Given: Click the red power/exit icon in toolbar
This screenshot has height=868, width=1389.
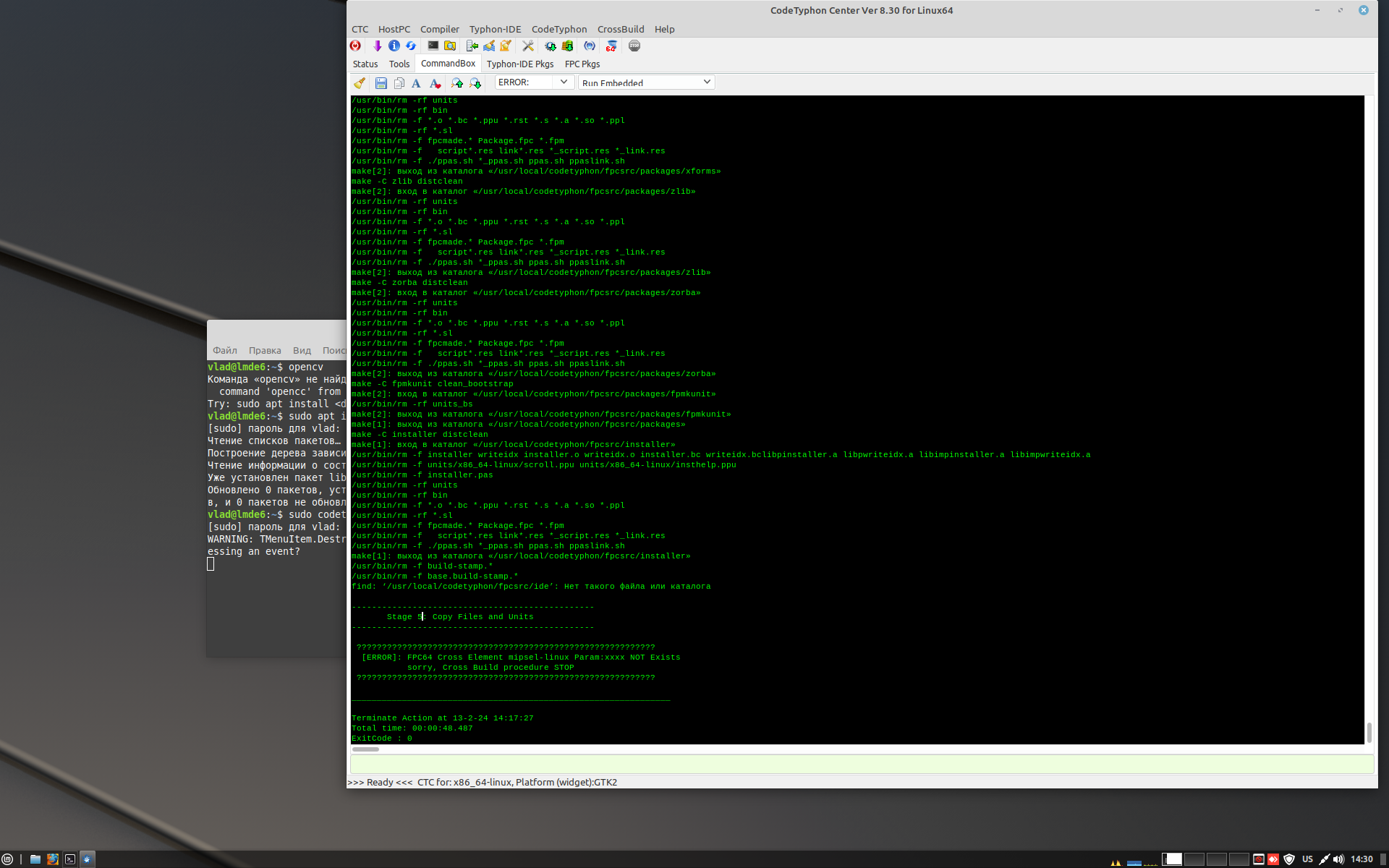Looking at the screenshot, I should (355, 46).
